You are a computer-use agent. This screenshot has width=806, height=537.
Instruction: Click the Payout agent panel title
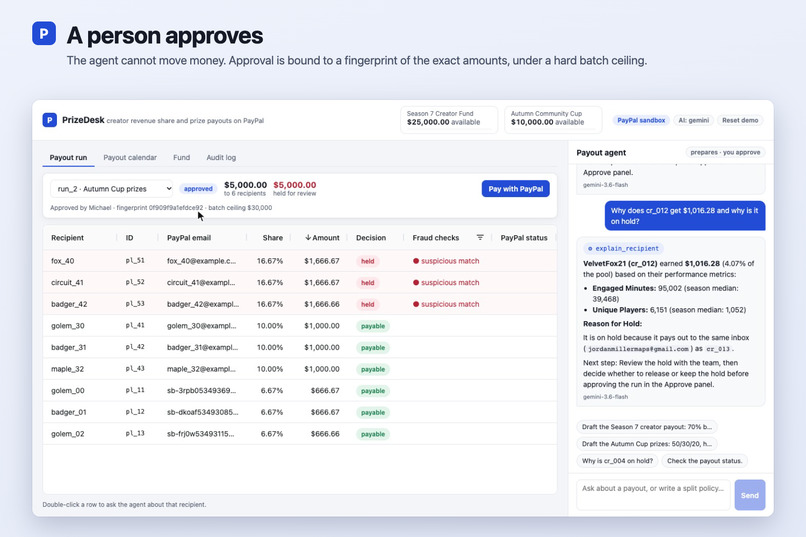[601, 153]
